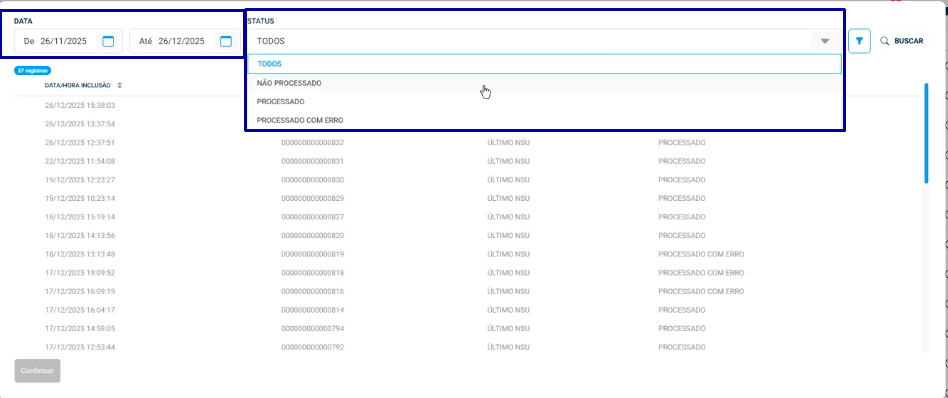
Task: Click PROCESSADO COM ERRO status in the 000000000000818 row
Action: pyautogui.click(x=701, y=273)
